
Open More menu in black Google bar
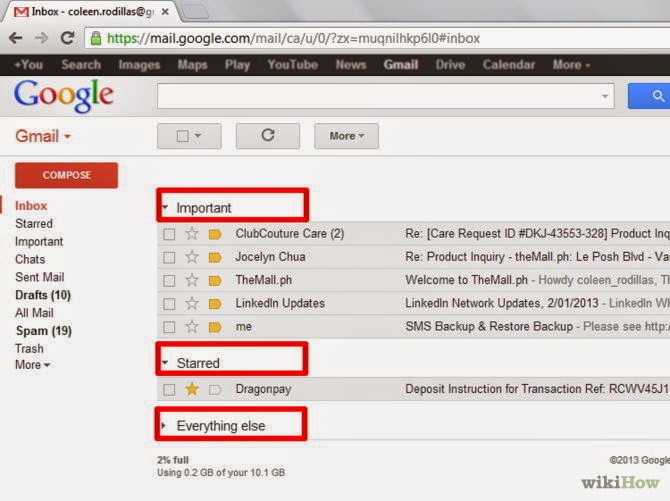(571, 65)
